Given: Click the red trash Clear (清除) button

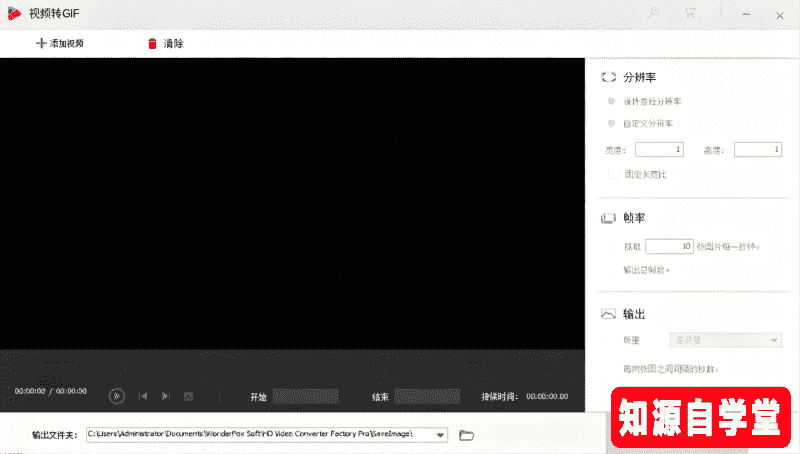Looking at the screenshot, I should point(165,44).
